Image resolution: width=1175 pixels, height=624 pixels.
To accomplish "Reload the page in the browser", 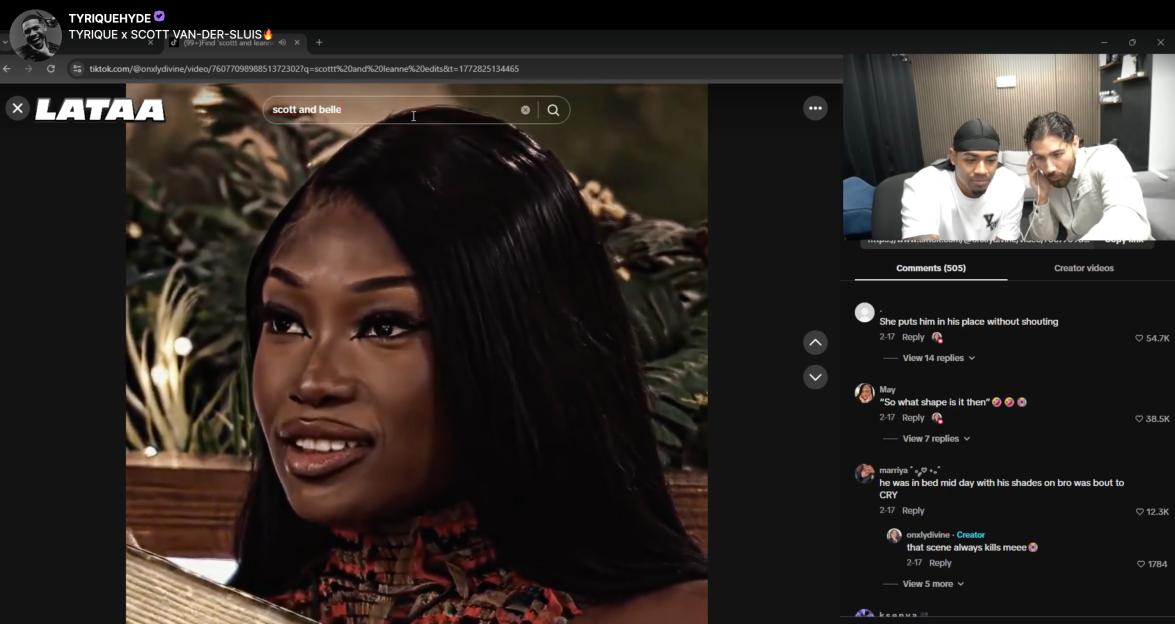I will tap(50, 69).
